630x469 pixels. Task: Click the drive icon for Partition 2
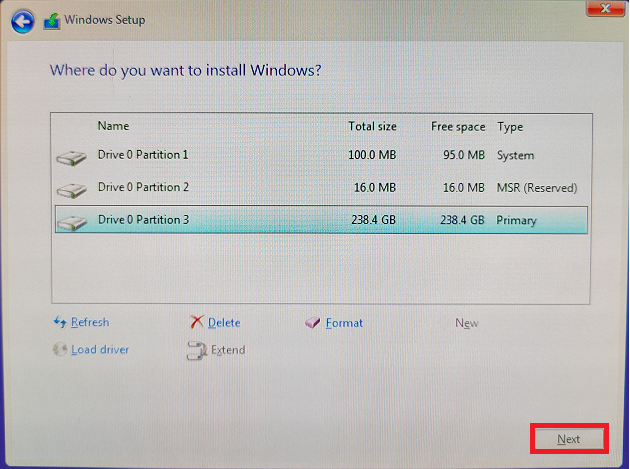(x=72, y=190)
